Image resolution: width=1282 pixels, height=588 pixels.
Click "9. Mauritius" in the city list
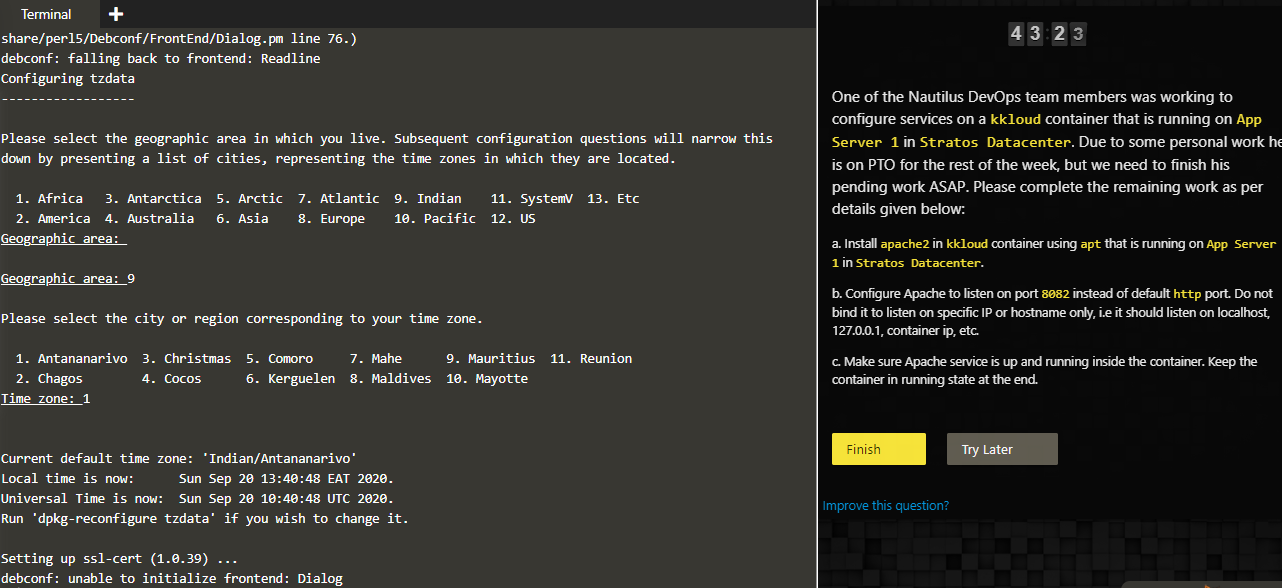coord(490,359)
